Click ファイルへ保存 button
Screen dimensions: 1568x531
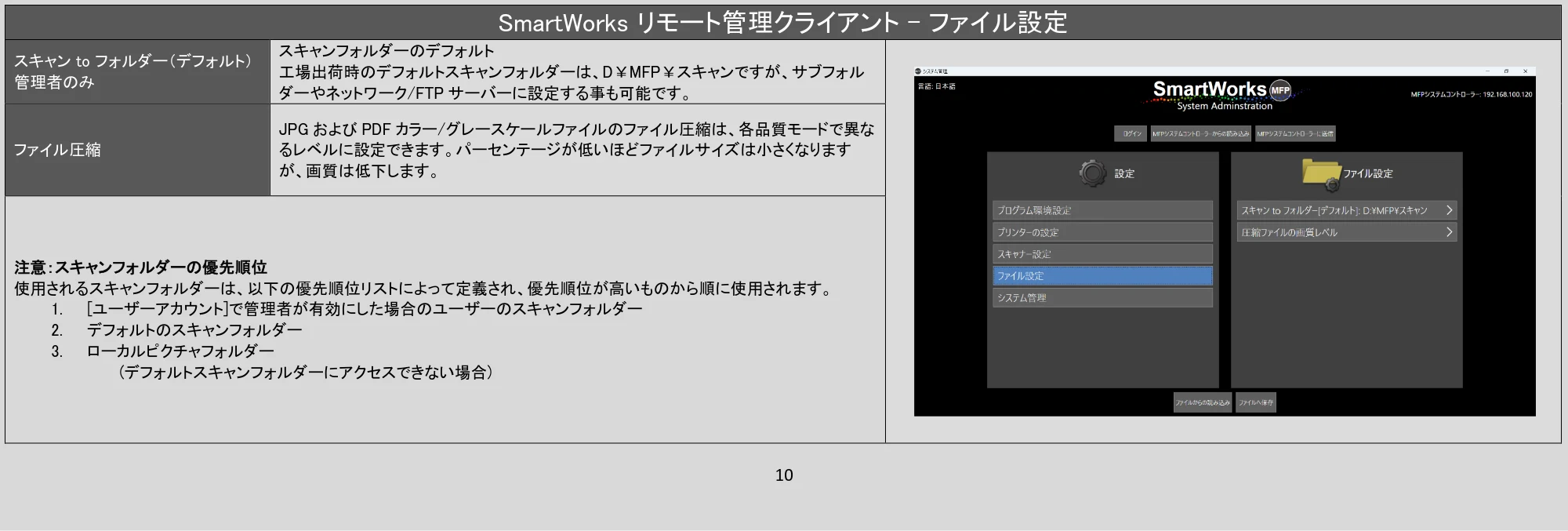coord(1256,402)
